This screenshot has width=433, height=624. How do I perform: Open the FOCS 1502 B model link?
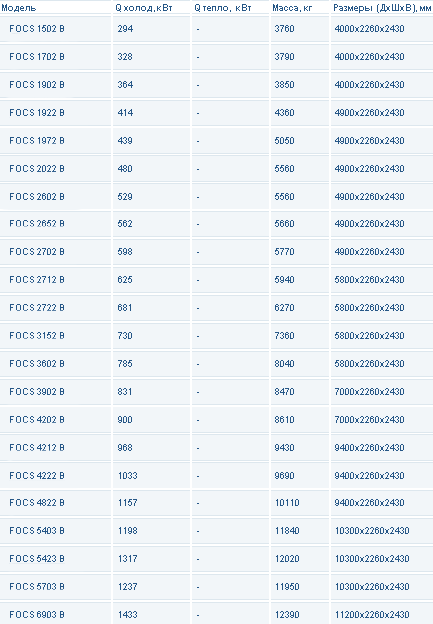tap(37, 29)
